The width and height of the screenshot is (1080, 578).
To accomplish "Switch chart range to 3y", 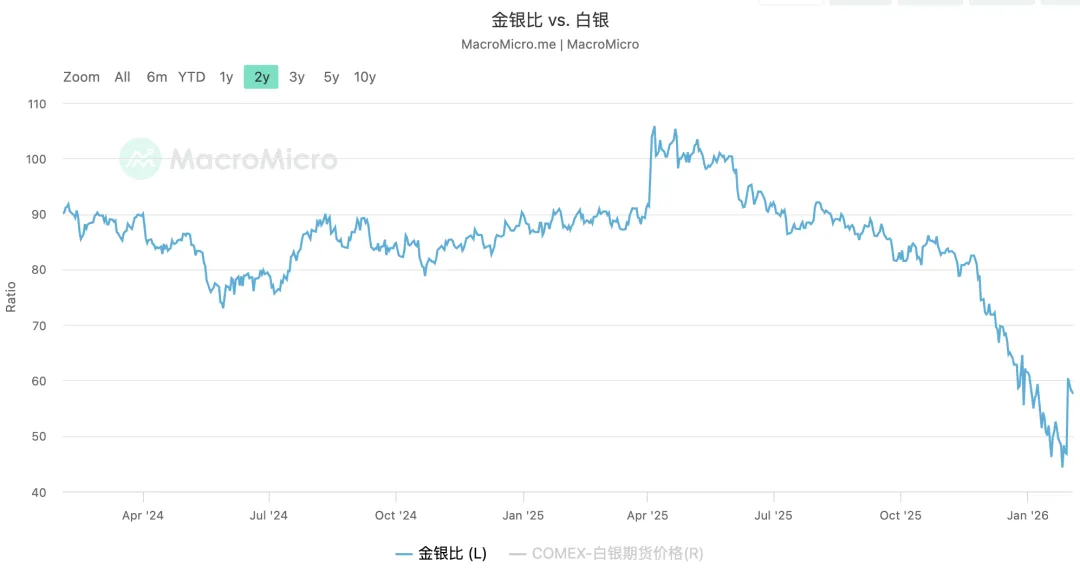I will [297, 77].
